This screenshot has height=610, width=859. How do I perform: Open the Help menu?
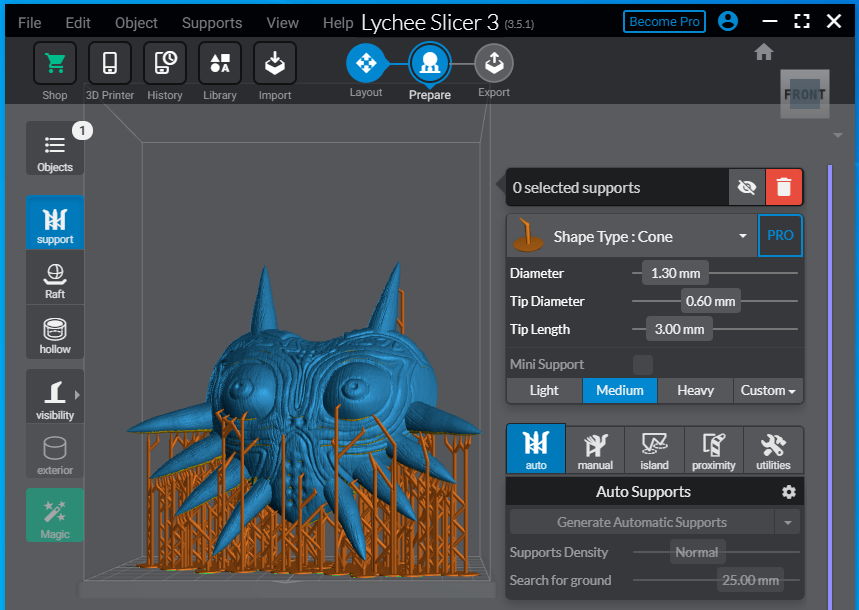[338, 22]
